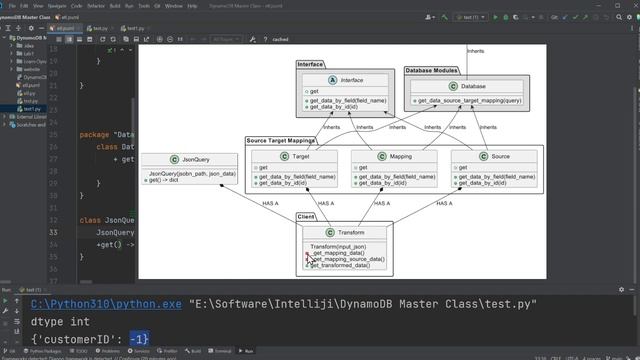
Task: Open the Tools menu
Action: coord(144,6)
